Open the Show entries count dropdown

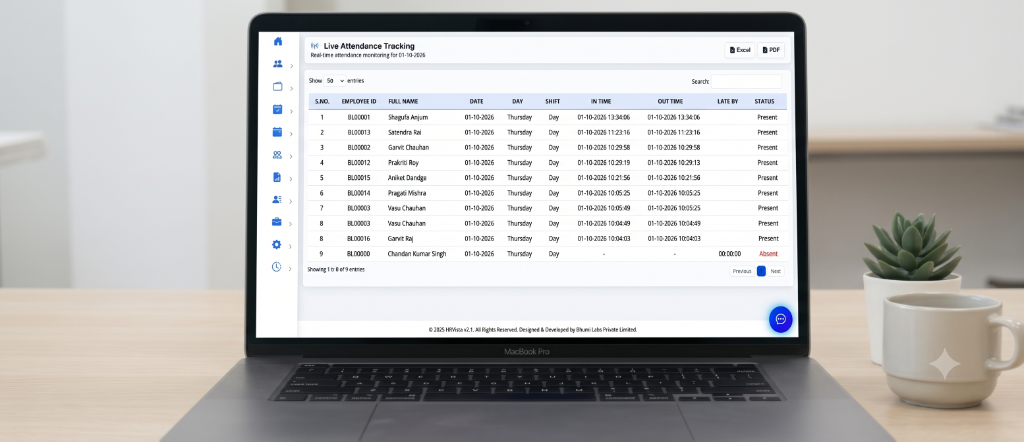(x=335, y=81)
